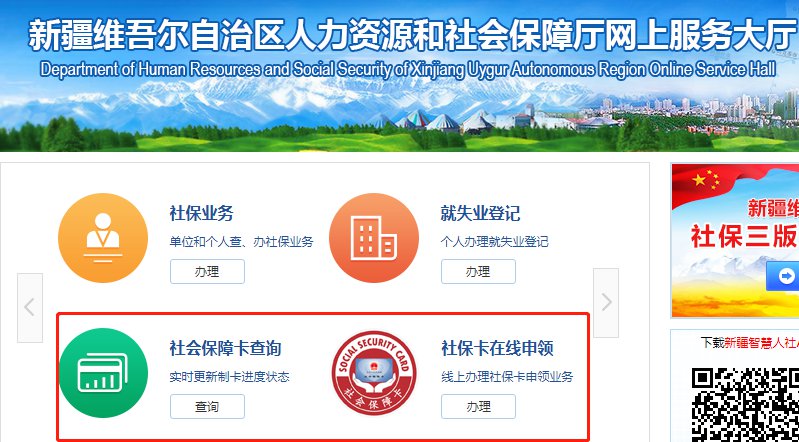Show next services with the right chevron

606,303
